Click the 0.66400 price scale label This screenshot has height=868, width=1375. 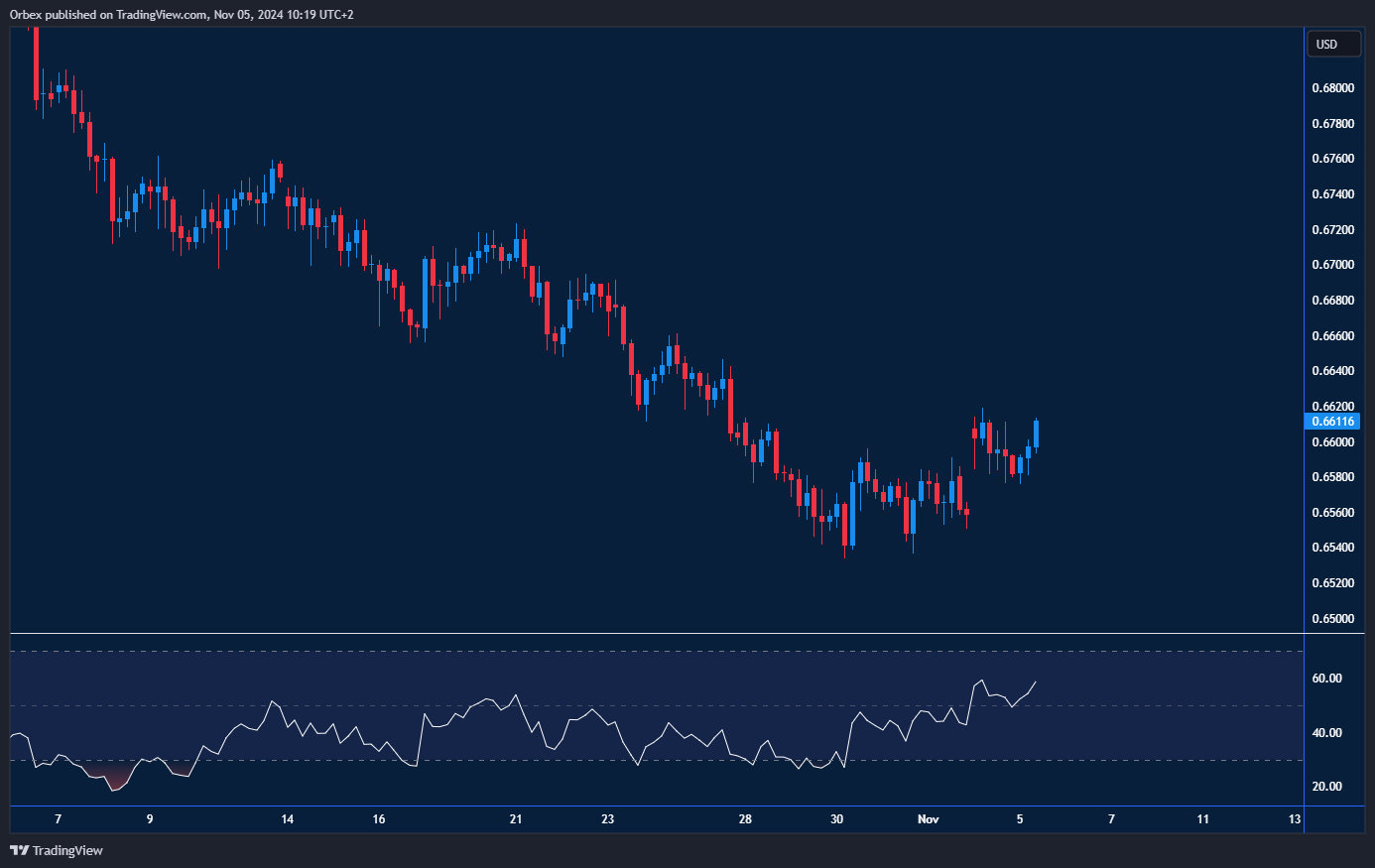(x=1332, y=371)
